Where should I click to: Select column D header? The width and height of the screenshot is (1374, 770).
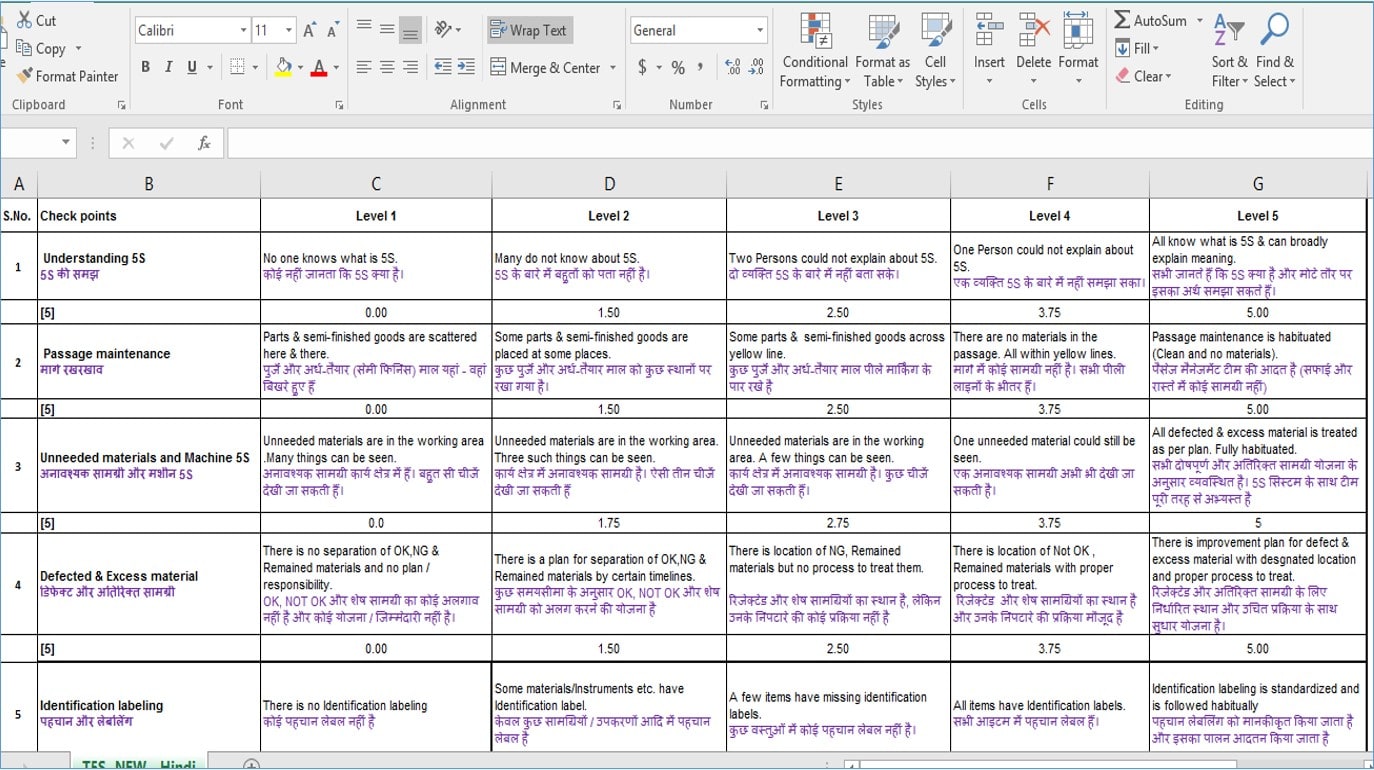pos(609,183)
